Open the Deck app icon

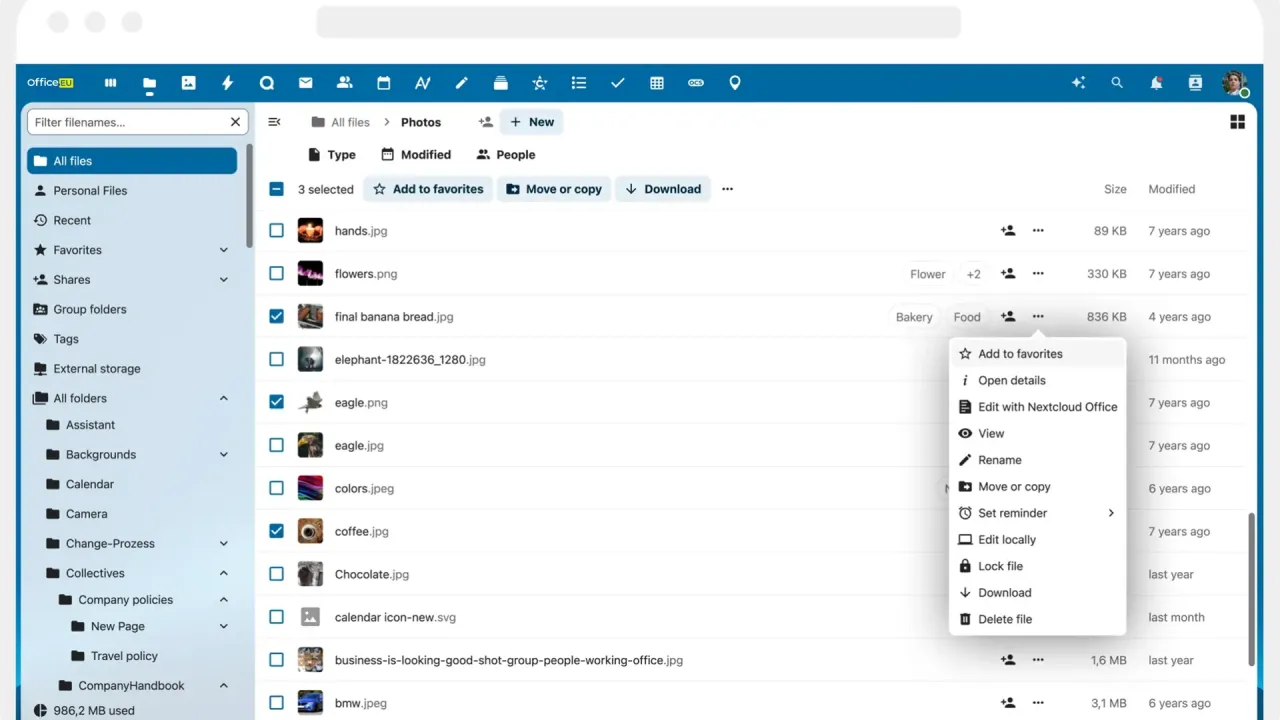pos(500,83)
